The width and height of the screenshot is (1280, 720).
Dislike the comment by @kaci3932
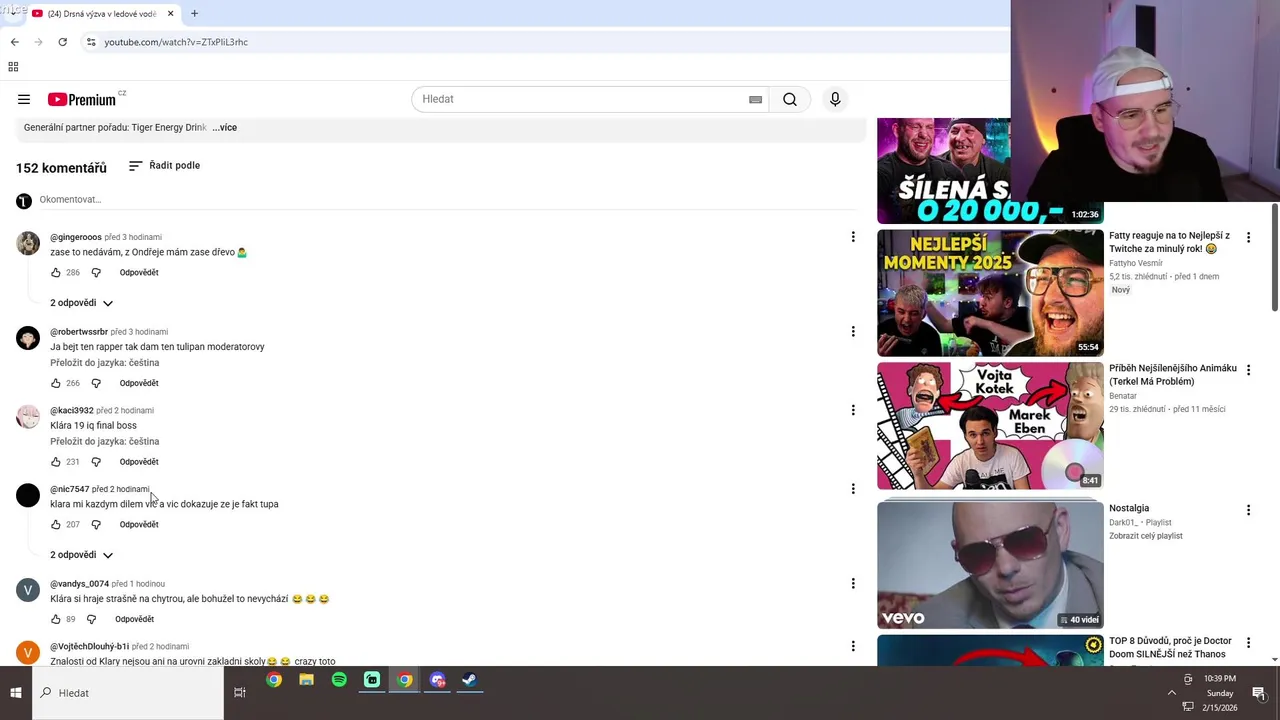(96, 462)
